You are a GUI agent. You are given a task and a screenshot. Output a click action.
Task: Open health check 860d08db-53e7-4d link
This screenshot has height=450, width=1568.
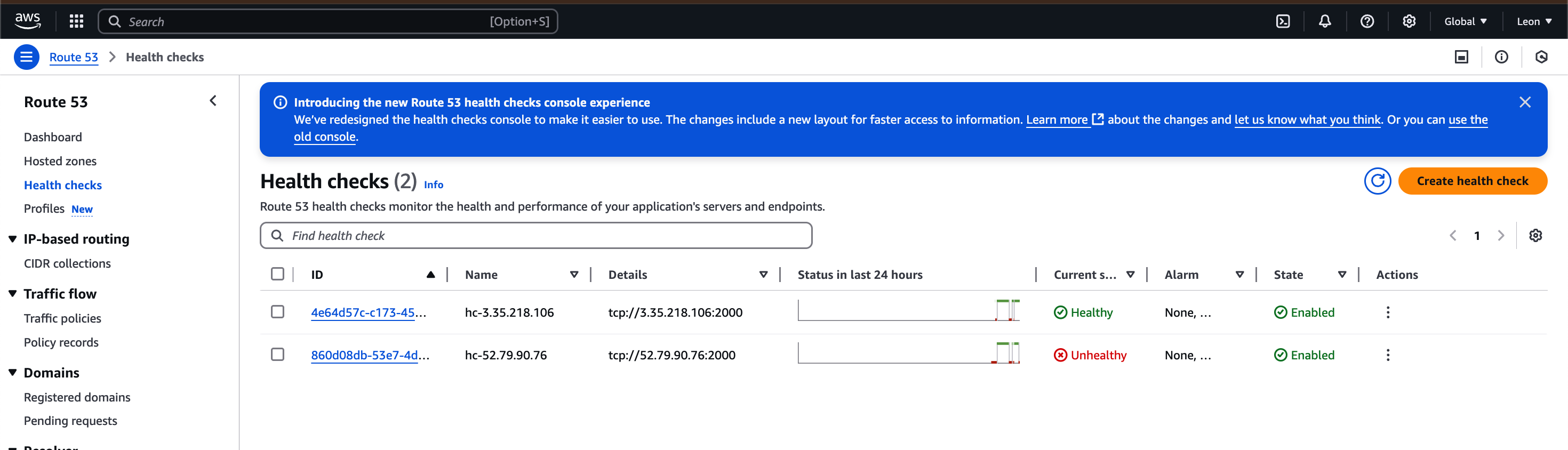(370, 355)
